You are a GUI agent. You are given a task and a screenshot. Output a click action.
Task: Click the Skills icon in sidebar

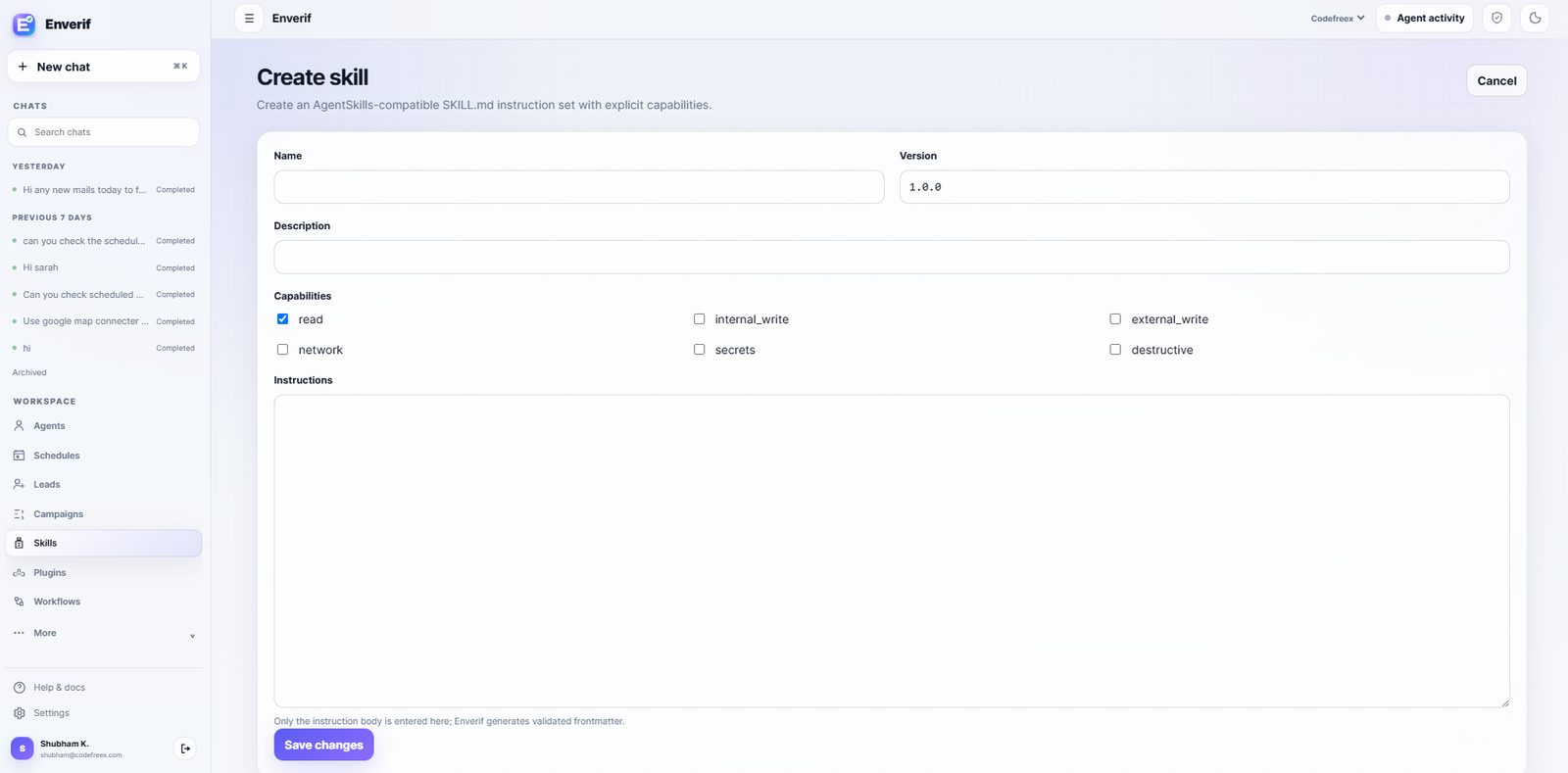pyautogui.click(x=19, y=543)
